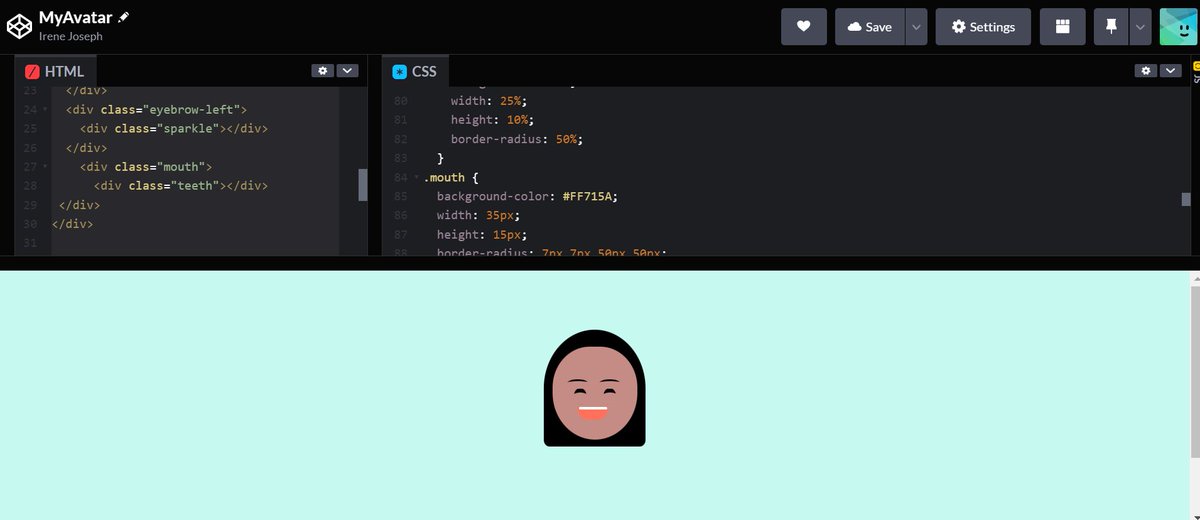The width and height of the screenshot is (1200, 520).
Task: Click the HTML slash icon
Action: coord(32,72)
